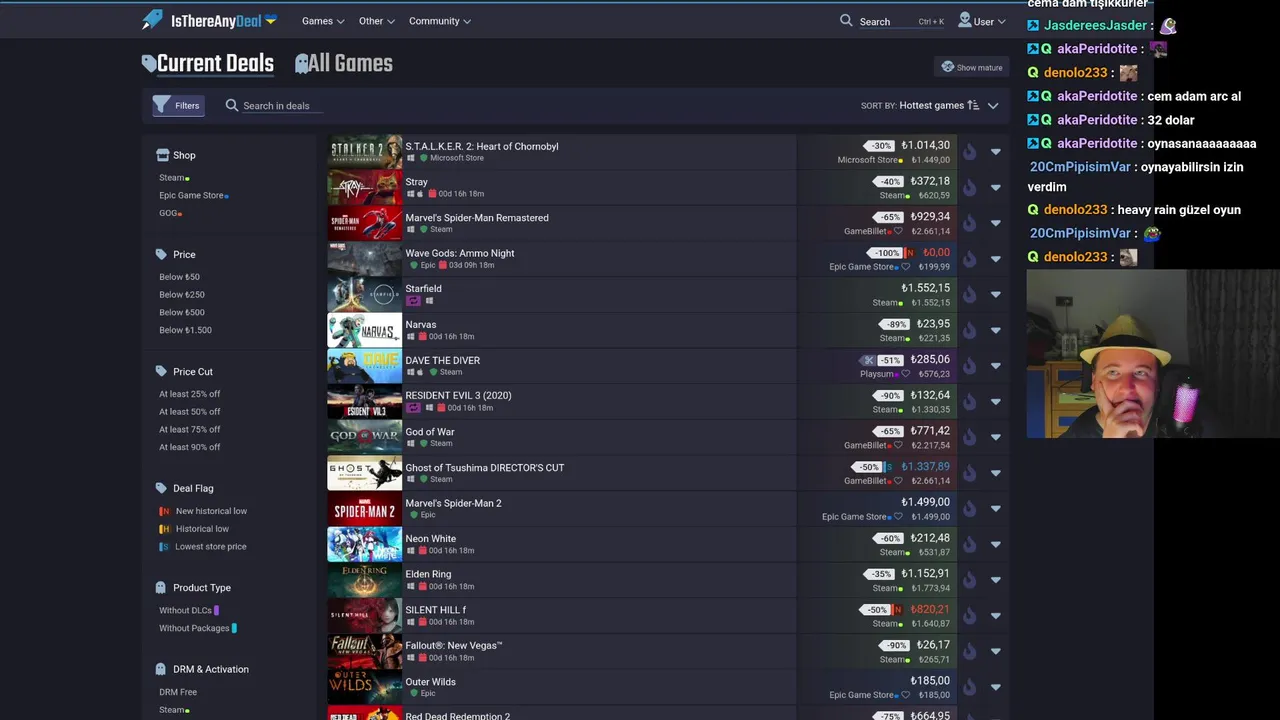
Task: Click the Without Packages filter
Action: click(x=198, y=628)
